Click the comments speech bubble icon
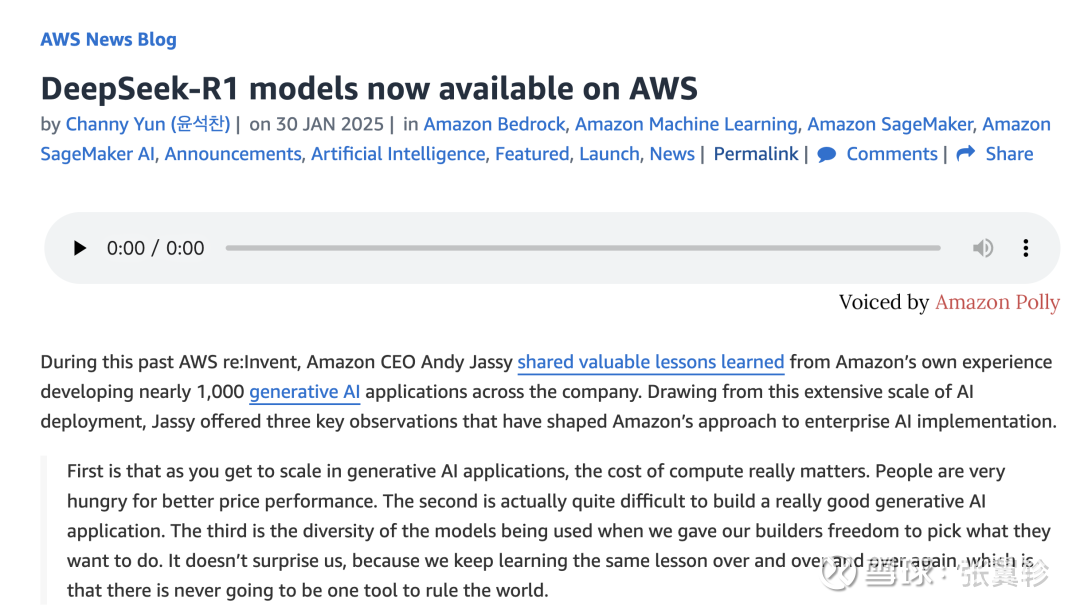This screenshot has height=606, width=1080. pos(827,154)
